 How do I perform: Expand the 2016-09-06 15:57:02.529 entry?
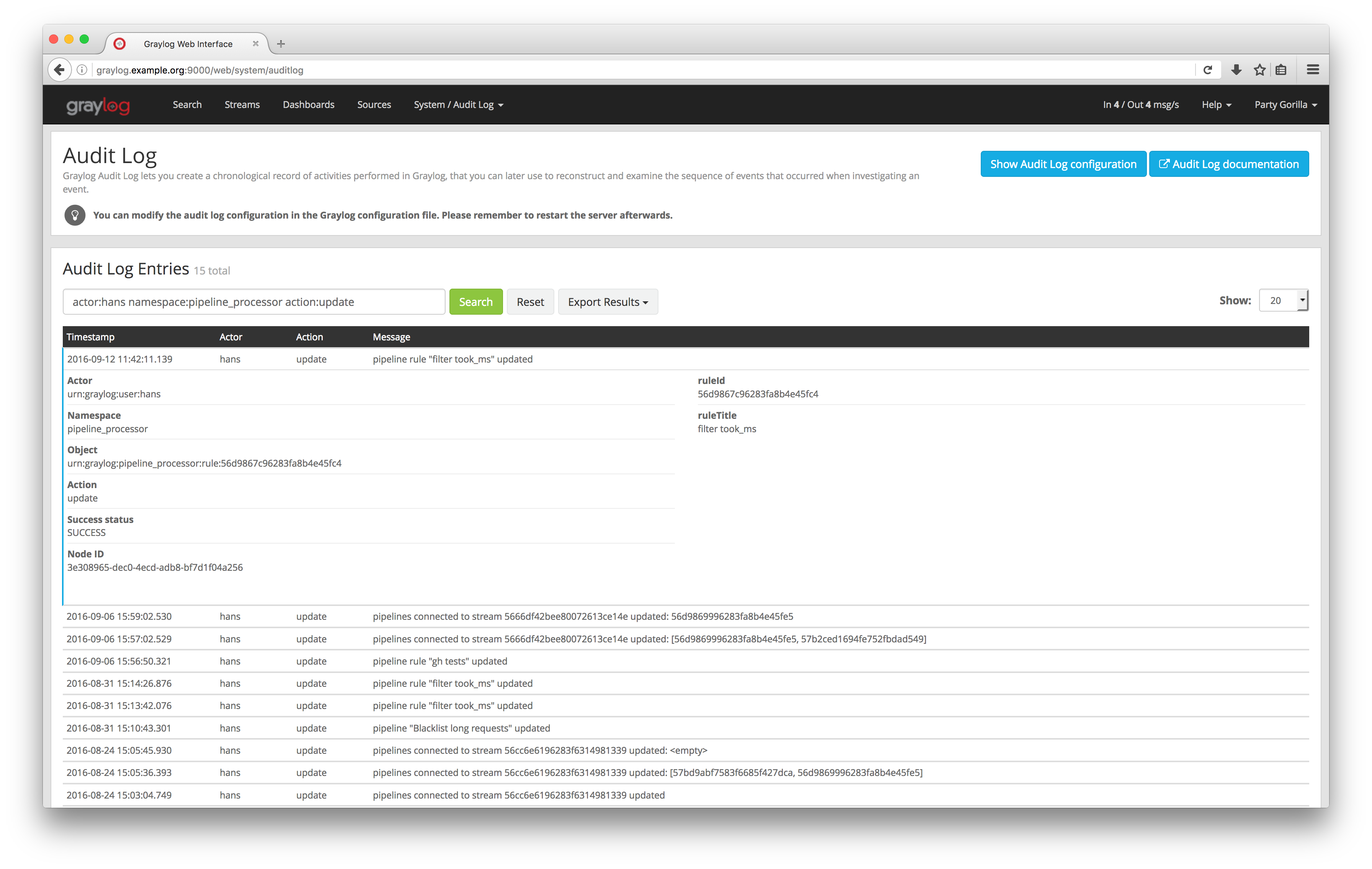(686, 639)
